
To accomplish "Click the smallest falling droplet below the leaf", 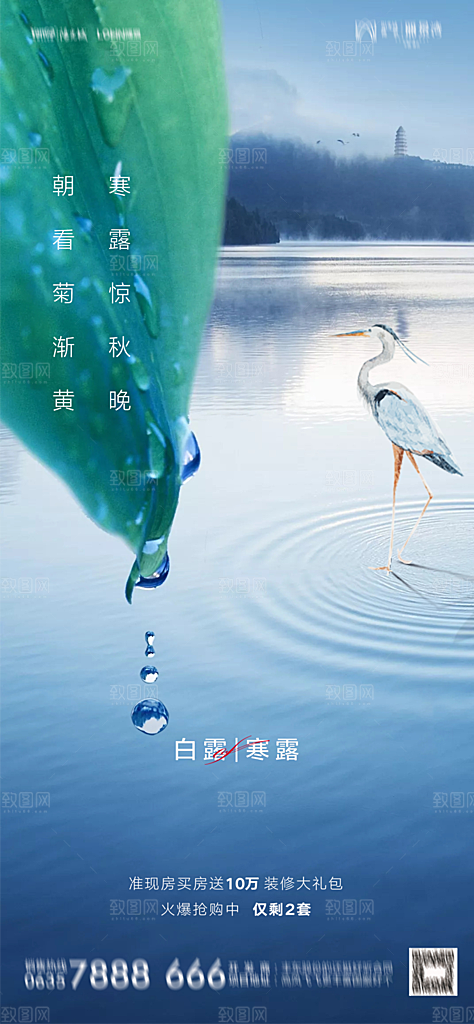I will click(150, 643).
